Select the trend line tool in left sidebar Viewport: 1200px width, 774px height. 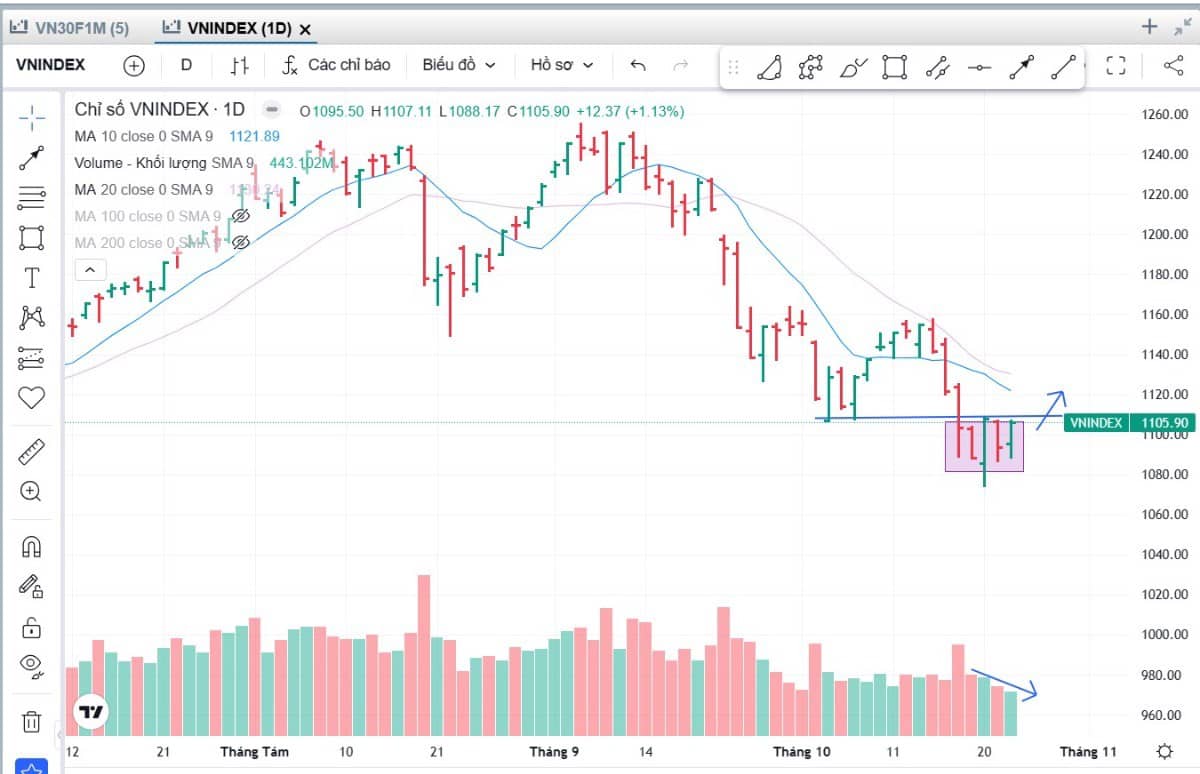pos(32,157)
